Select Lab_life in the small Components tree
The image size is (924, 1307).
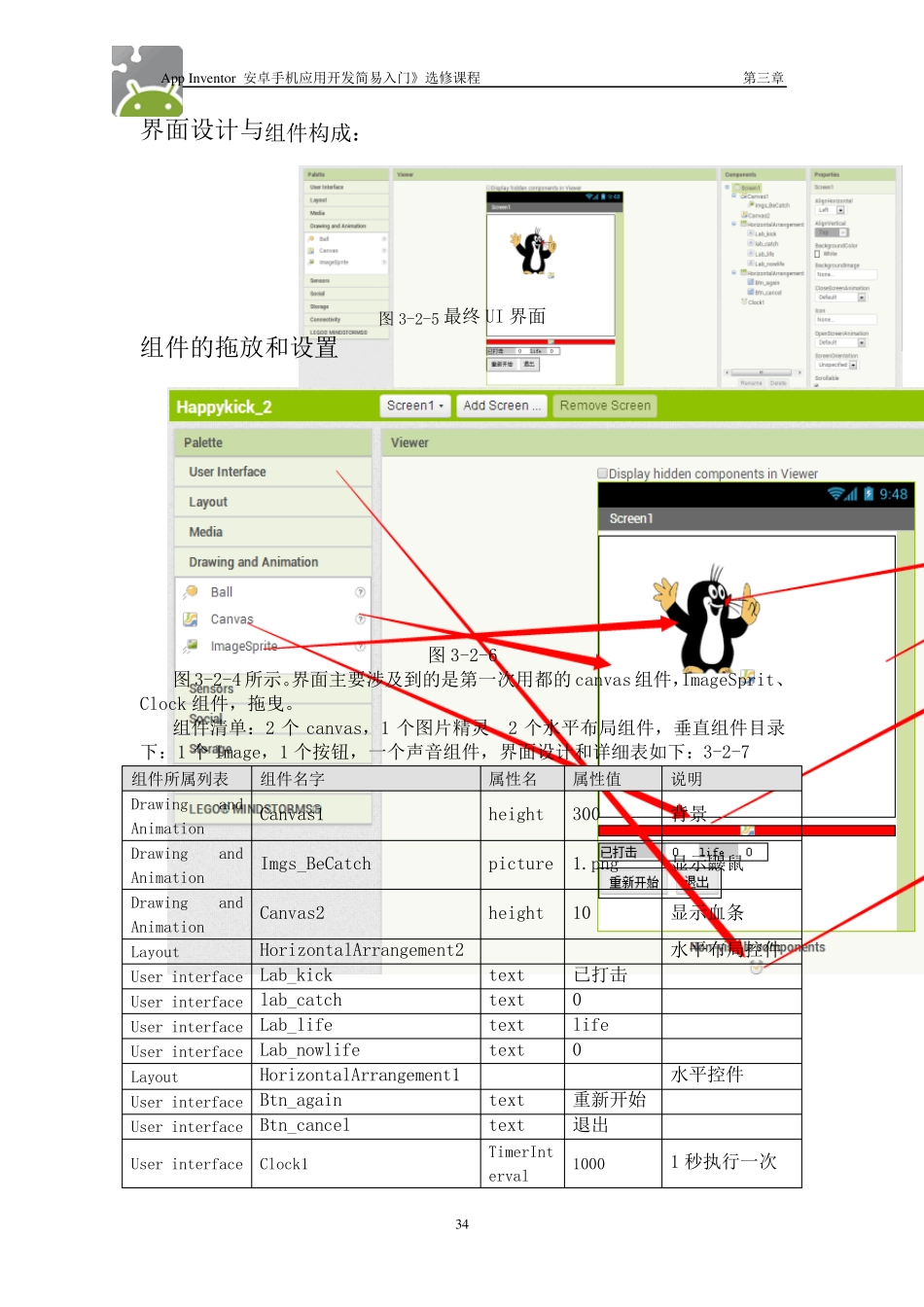(x=764, y=254)
